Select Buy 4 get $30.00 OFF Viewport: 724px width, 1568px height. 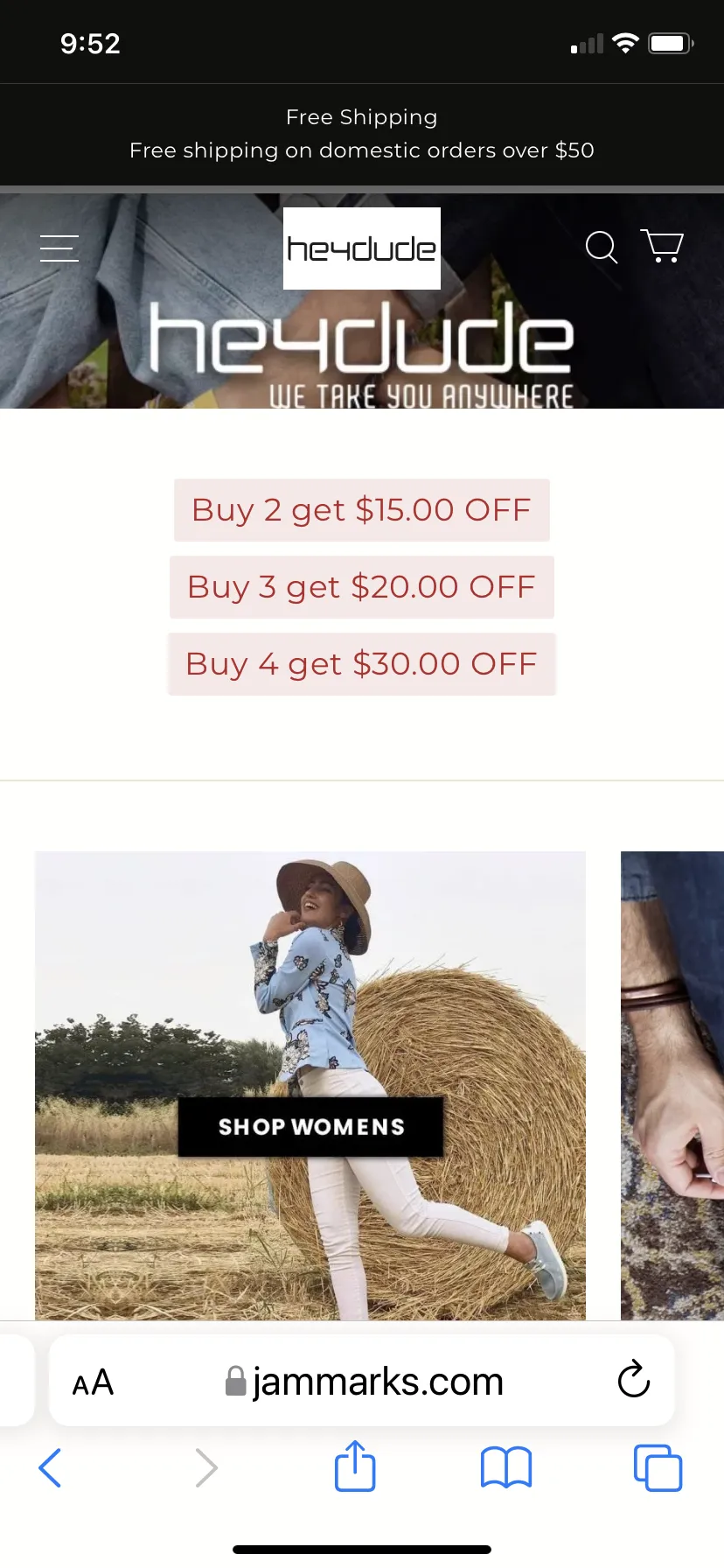[x=362, y=664]
